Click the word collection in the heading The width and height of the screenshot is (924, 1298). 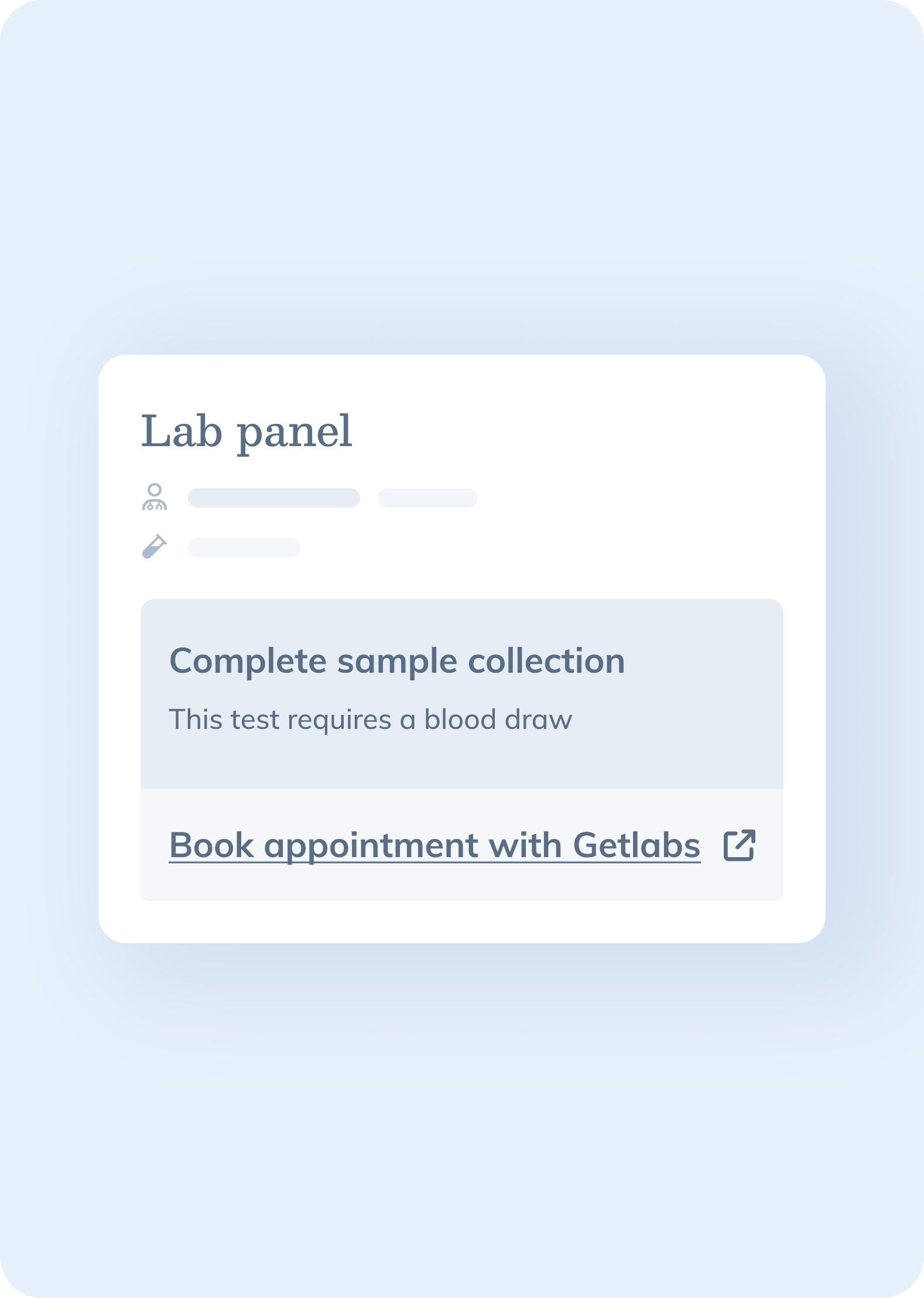(x=547, y=660)
